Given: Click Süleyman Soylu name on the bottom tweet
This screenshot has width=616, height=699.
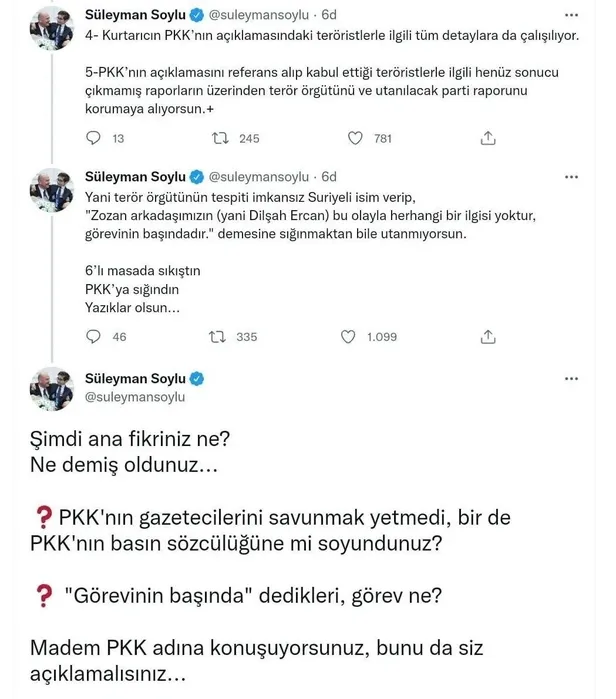Looking at the screenshot, I should coord(135,378).
